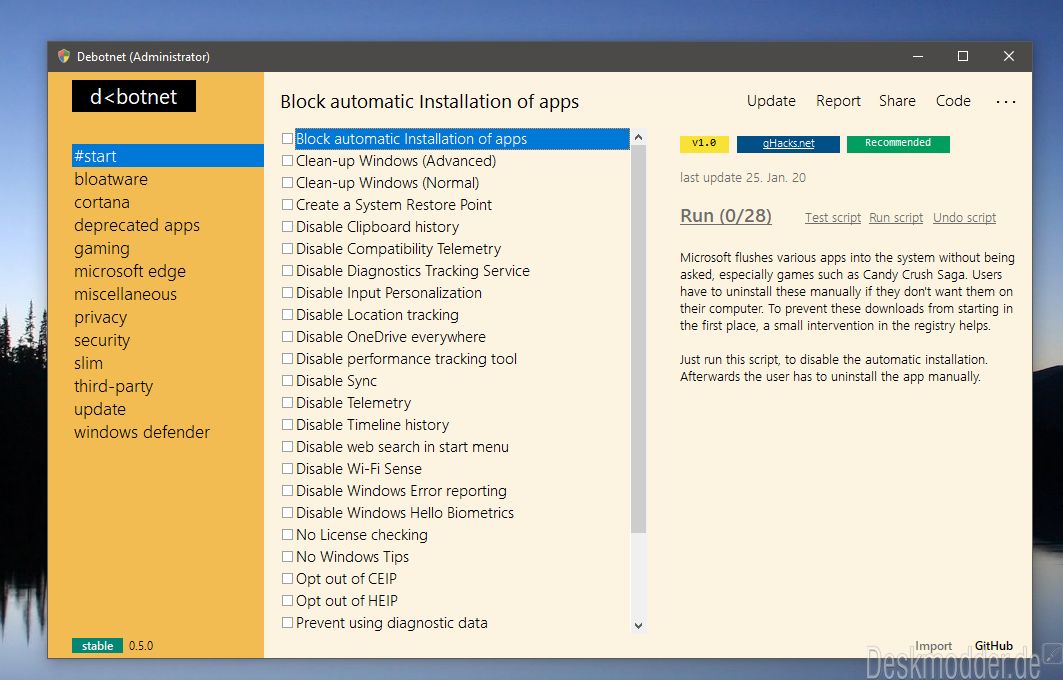1063x680 pixels.
Task: Click the script list scrollbar thumb
Action: pos(638,339)
